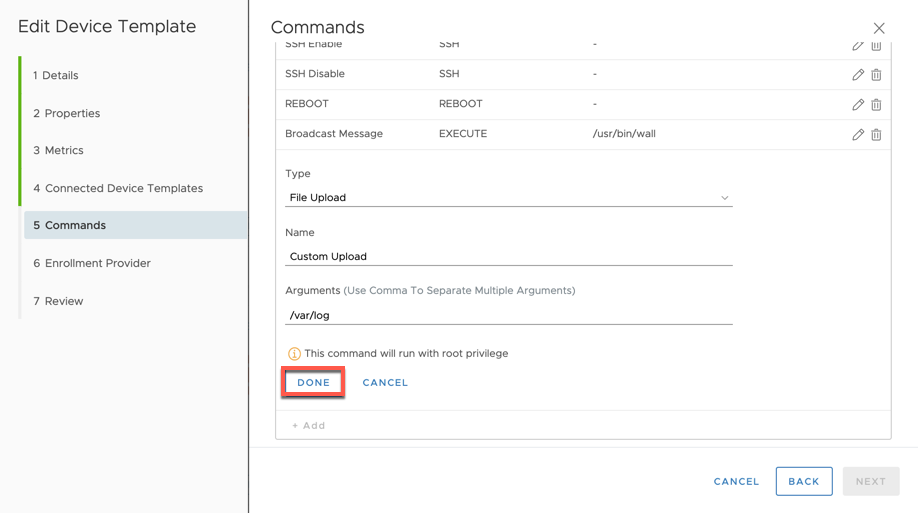Click the BACK button

point(804,481)
